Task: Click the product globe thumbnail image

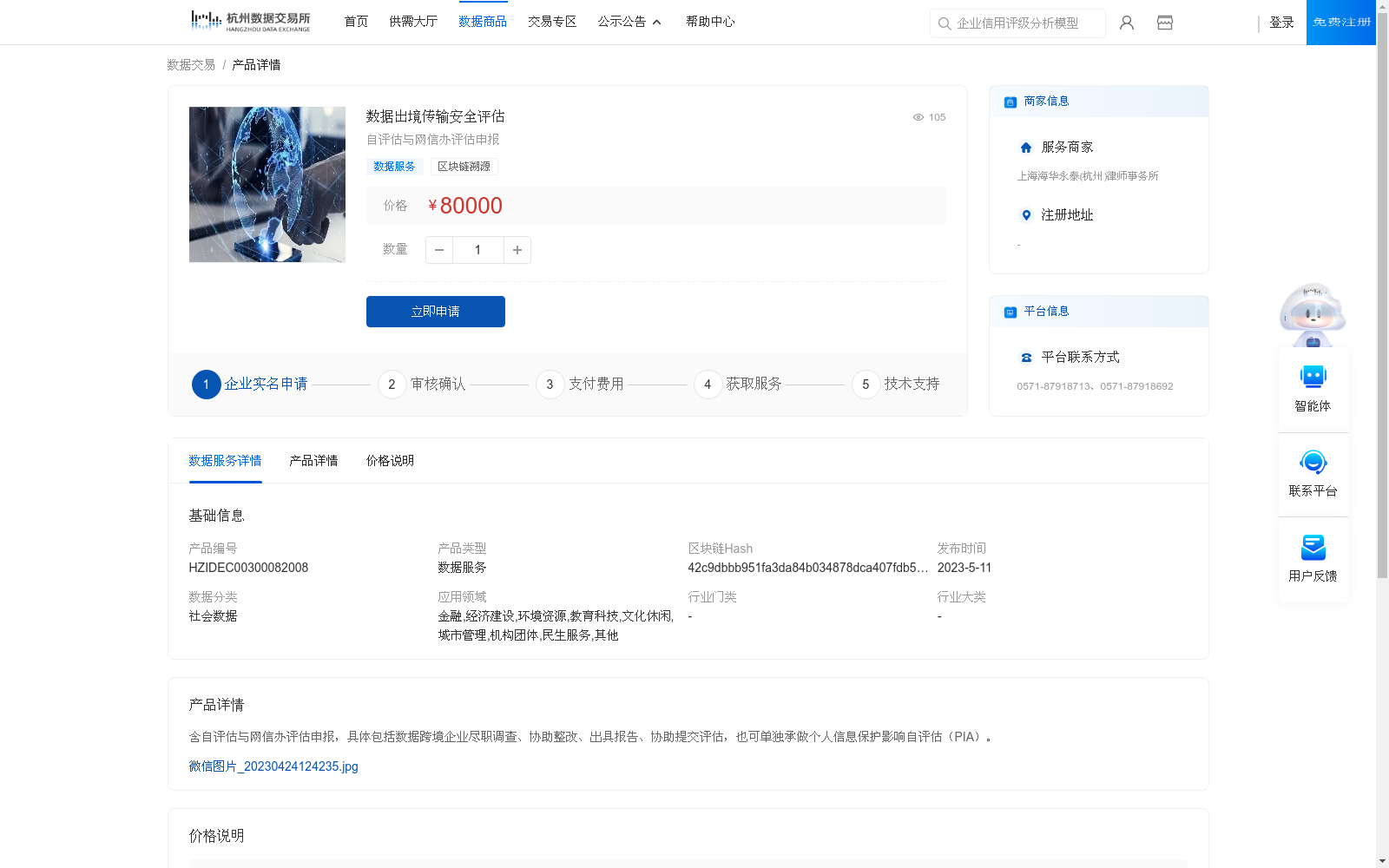Action: [267, 184]
